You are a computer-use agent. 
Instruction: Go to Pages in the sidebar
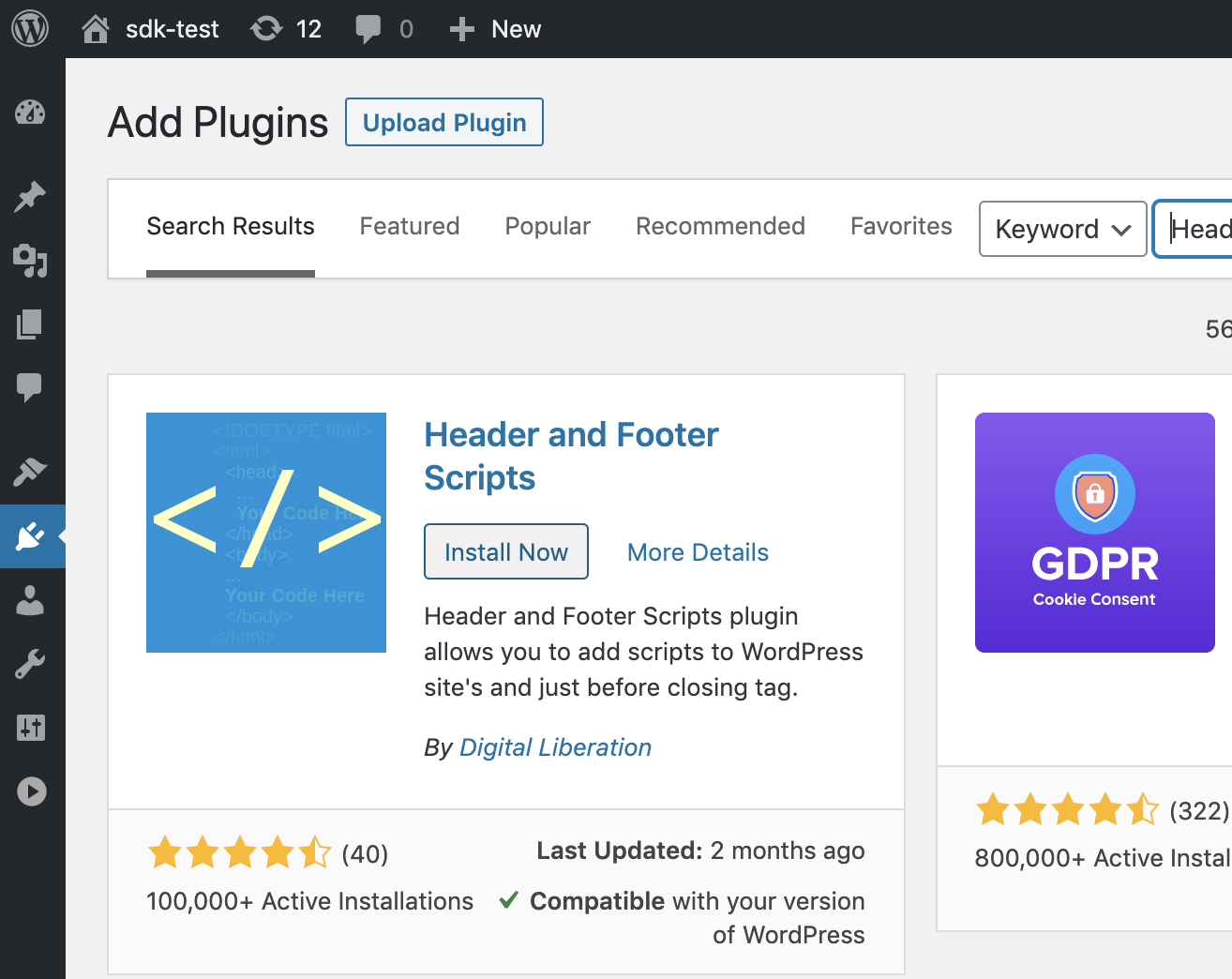tap(30, 324)
